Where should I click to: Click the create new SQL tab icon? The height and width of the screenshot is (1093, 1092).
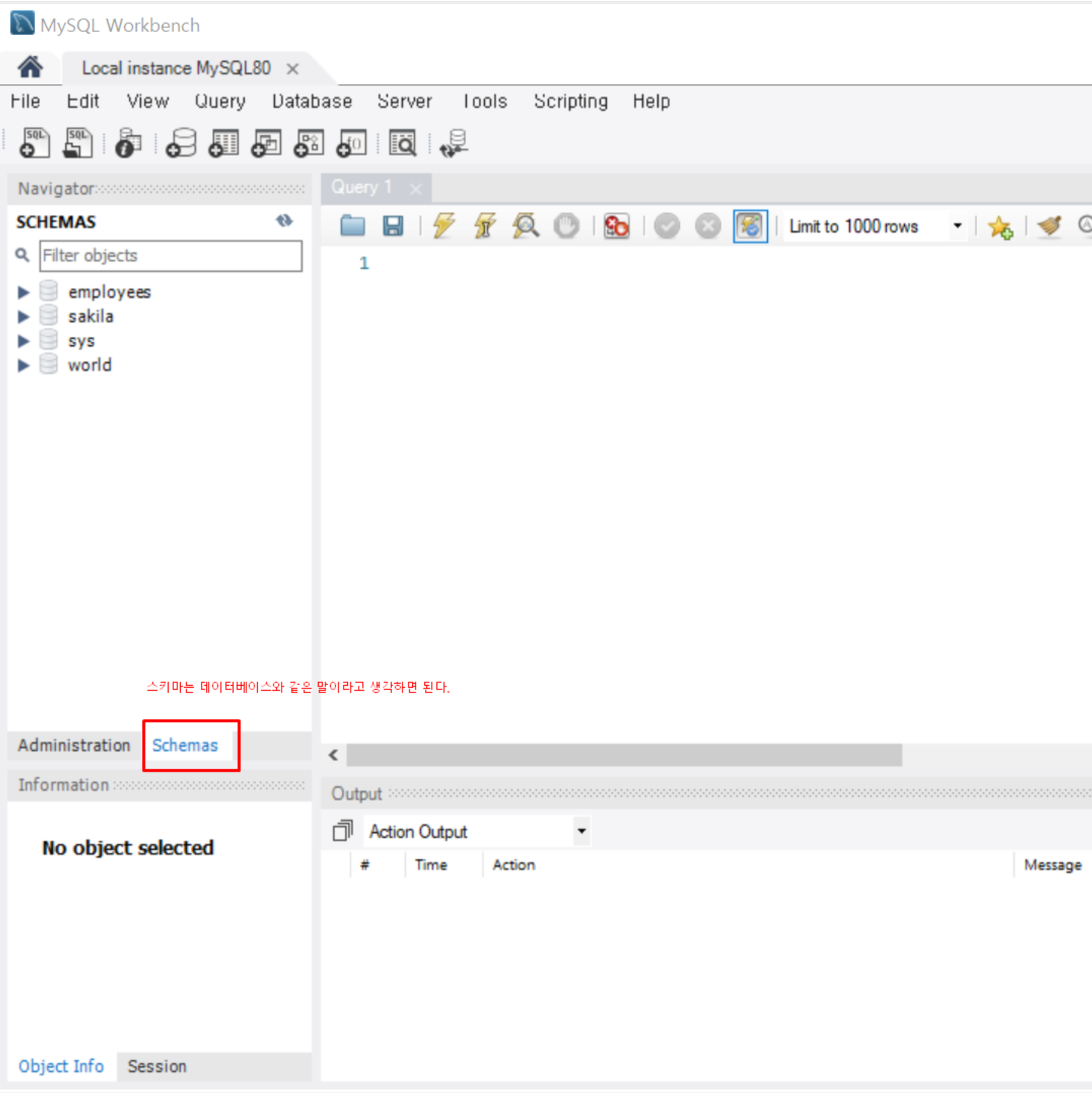coord(34,142)
